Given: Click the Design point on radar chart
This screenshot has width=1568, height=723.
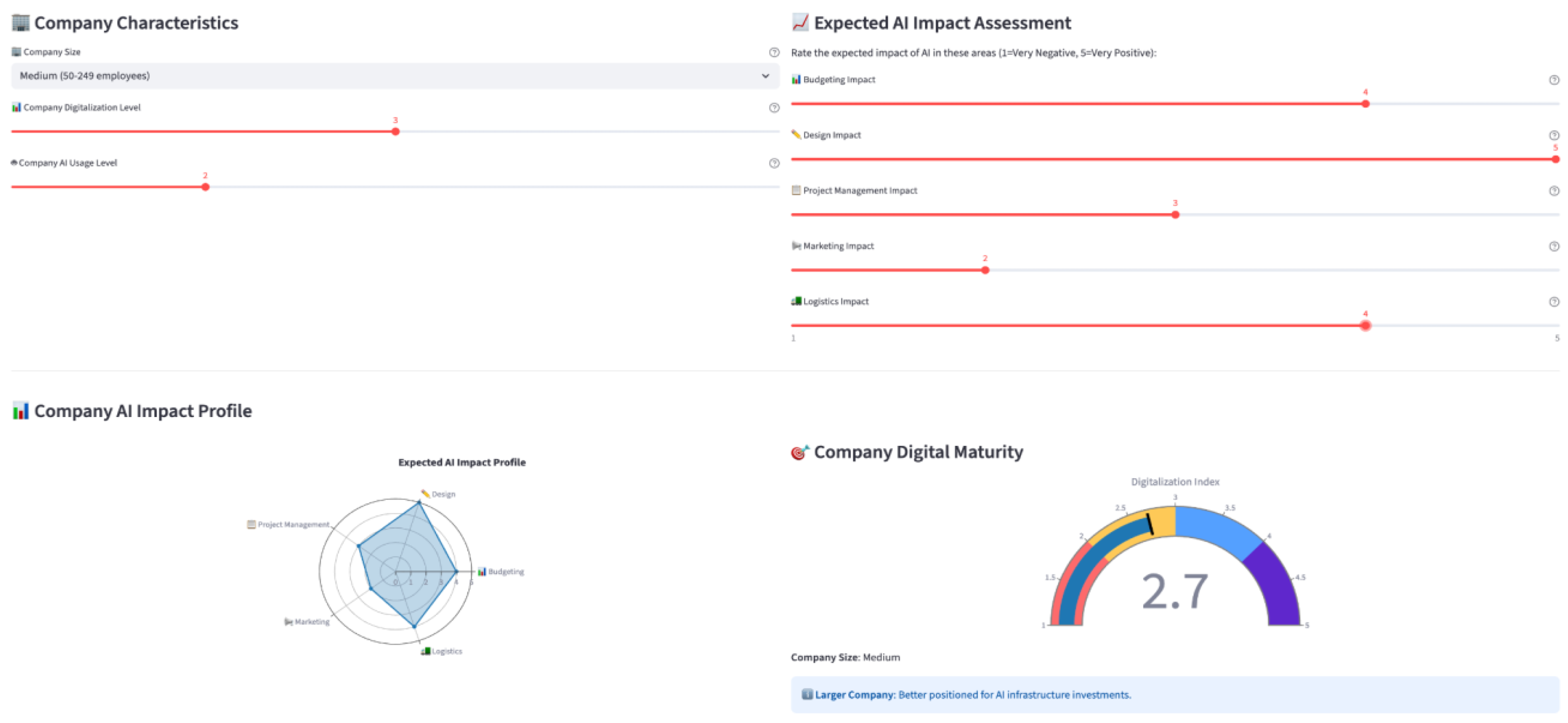Looking at the screenshot, I should [x=419, y=503].
